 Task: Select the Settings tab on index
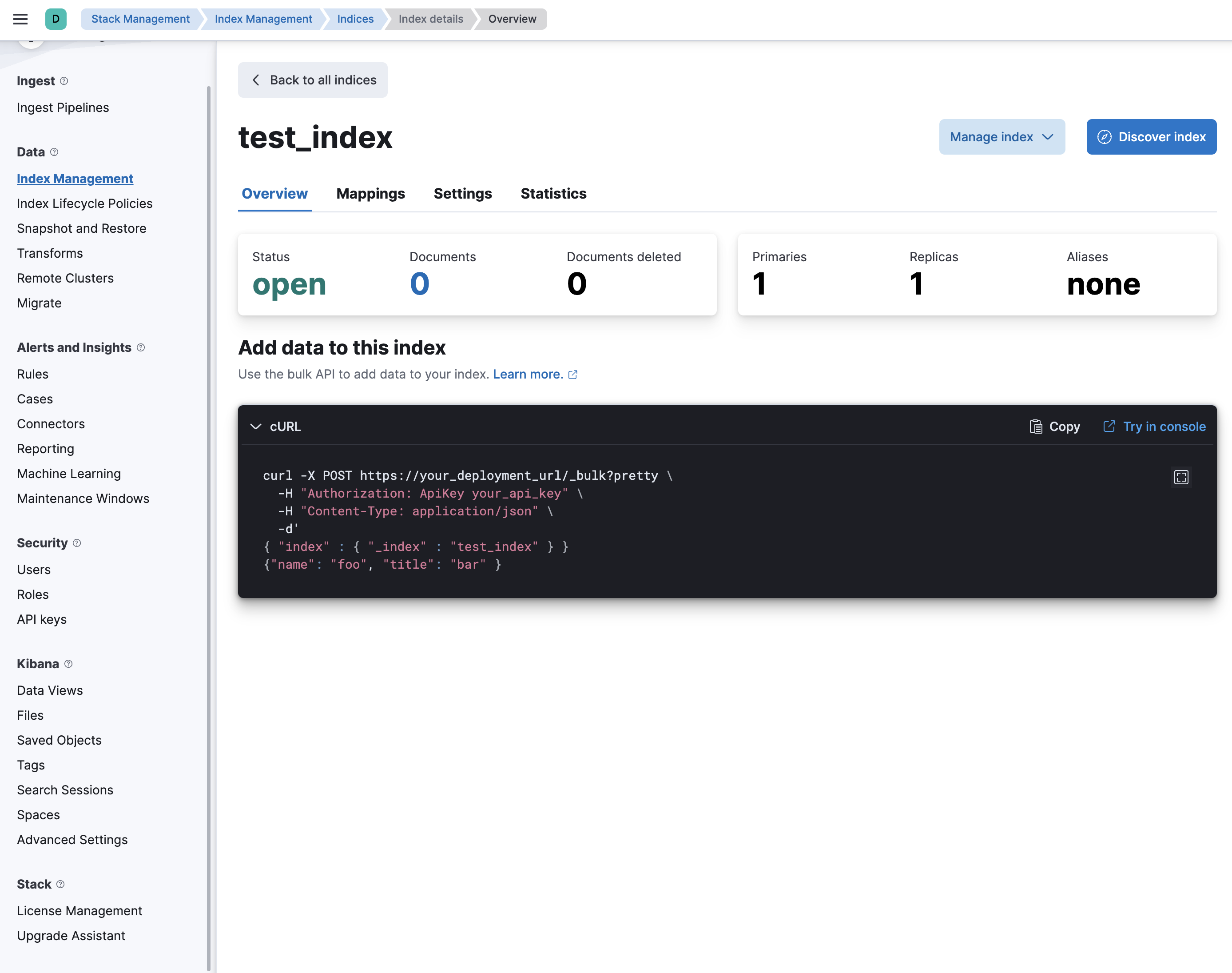(462, 193)
